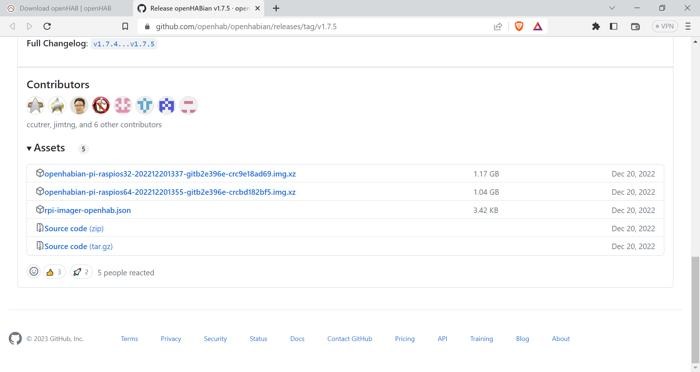Click the red circular contributor avatar

coord(101,105)
